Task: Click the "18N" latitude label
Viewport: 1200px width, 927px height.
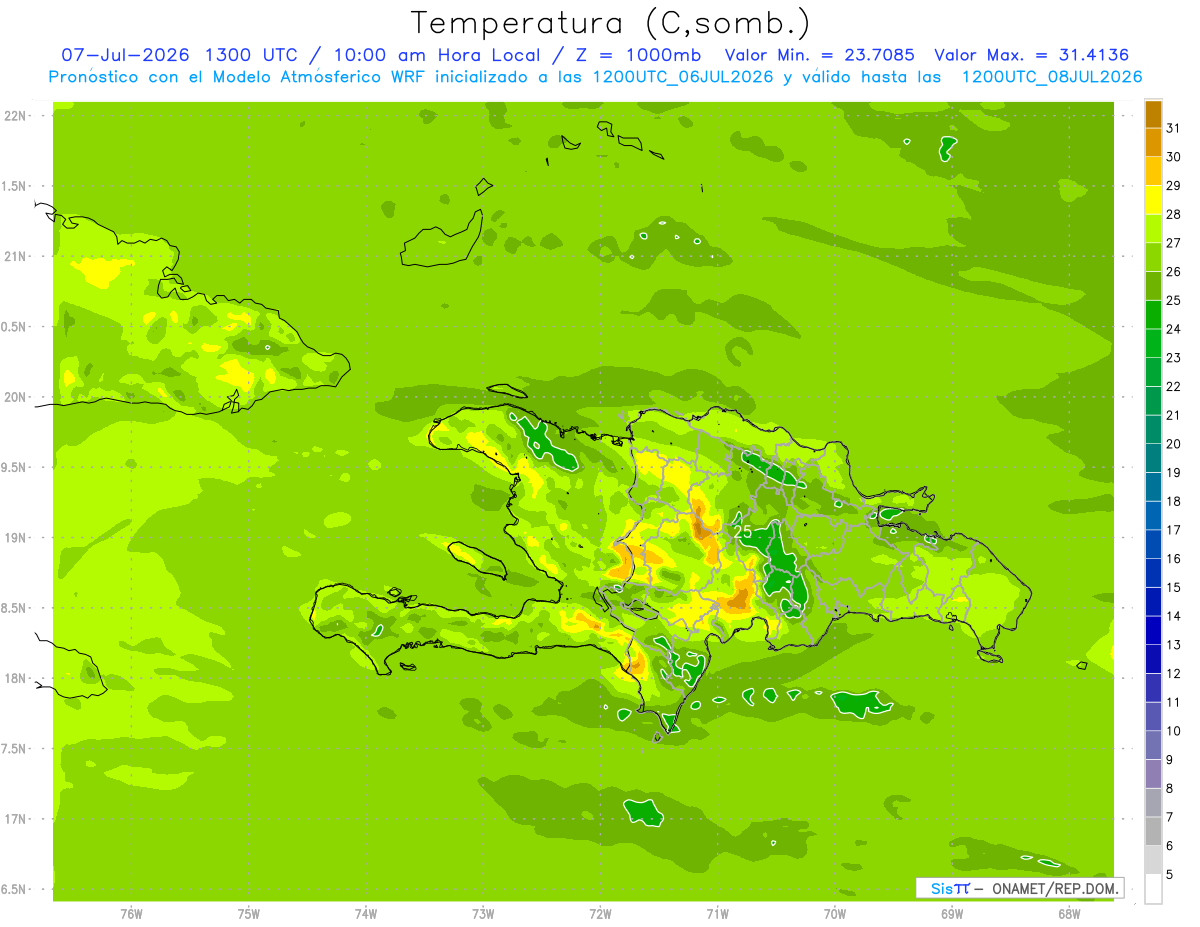Action: [16, 678]
